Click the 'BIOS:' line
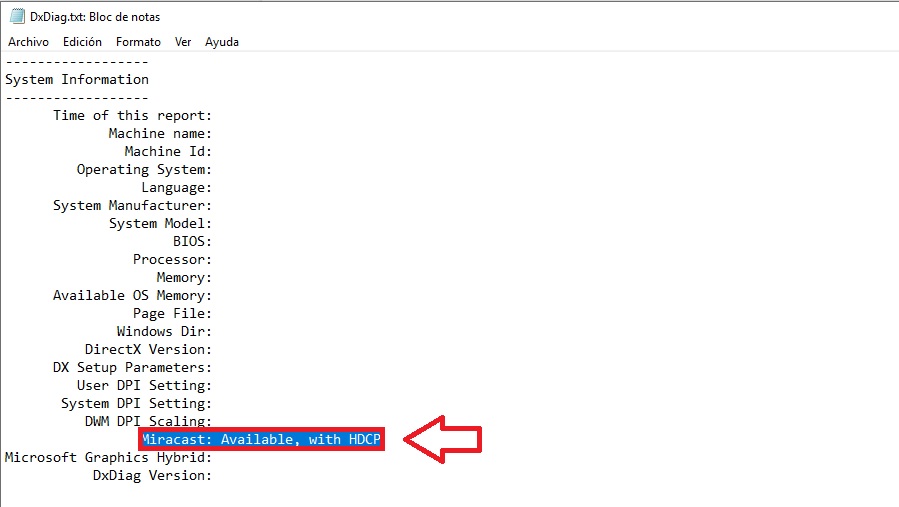The height and width of the screenshot is (507, 899). (x=192, y=241)
